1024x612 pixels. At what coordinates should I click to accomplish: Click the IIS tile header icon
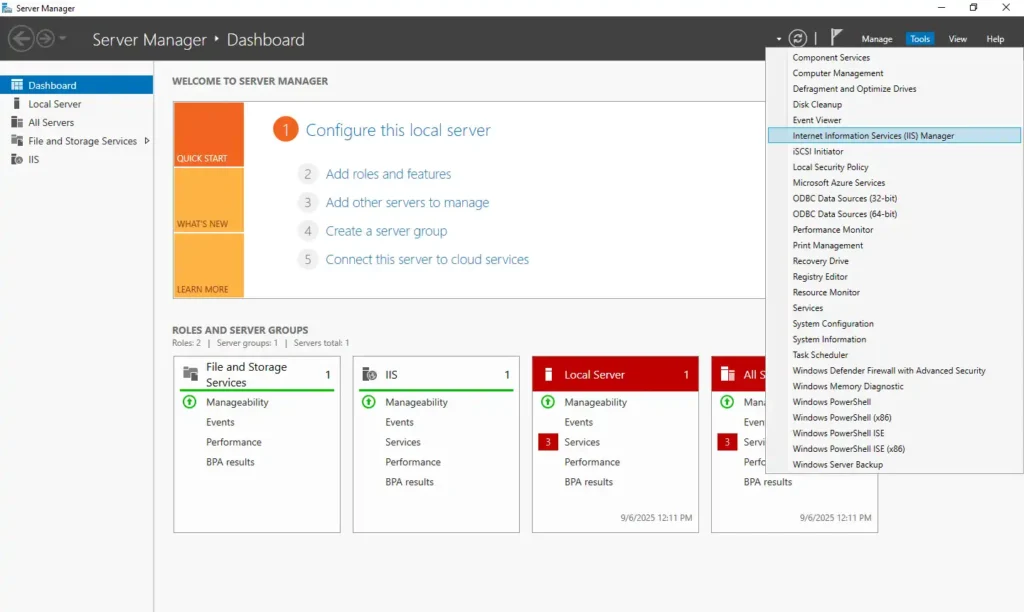click(x=370, y=374)
